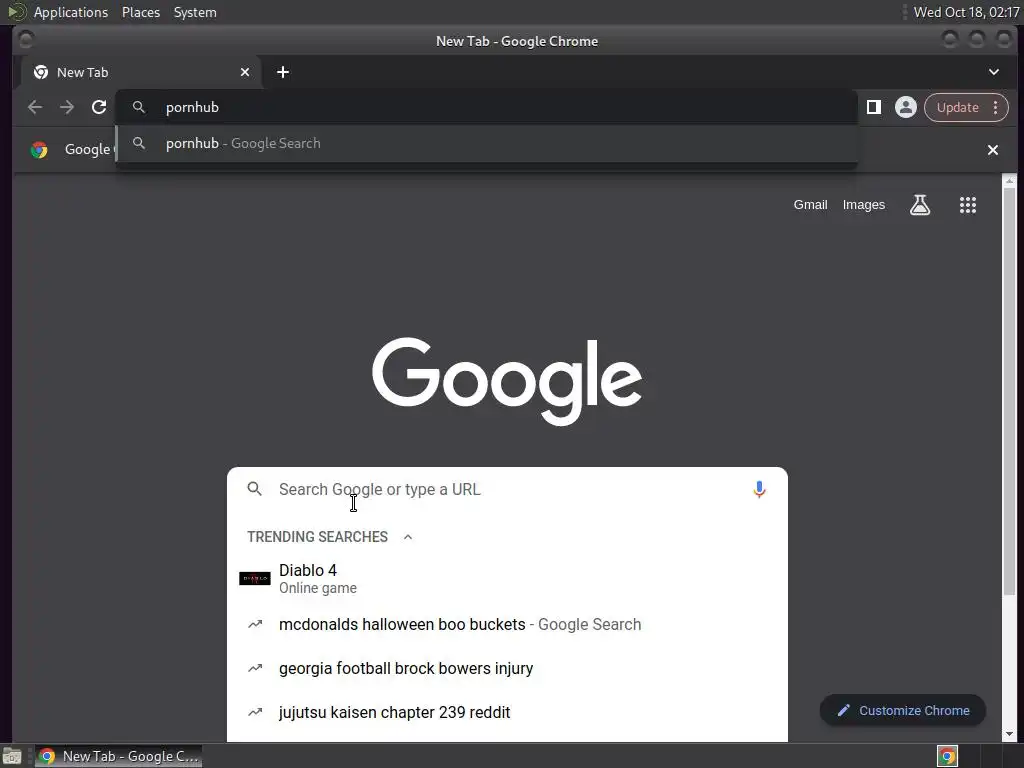This screenshot has height=768, width=1024.
Task: Open a new tab with plus button
Action: 283,72
